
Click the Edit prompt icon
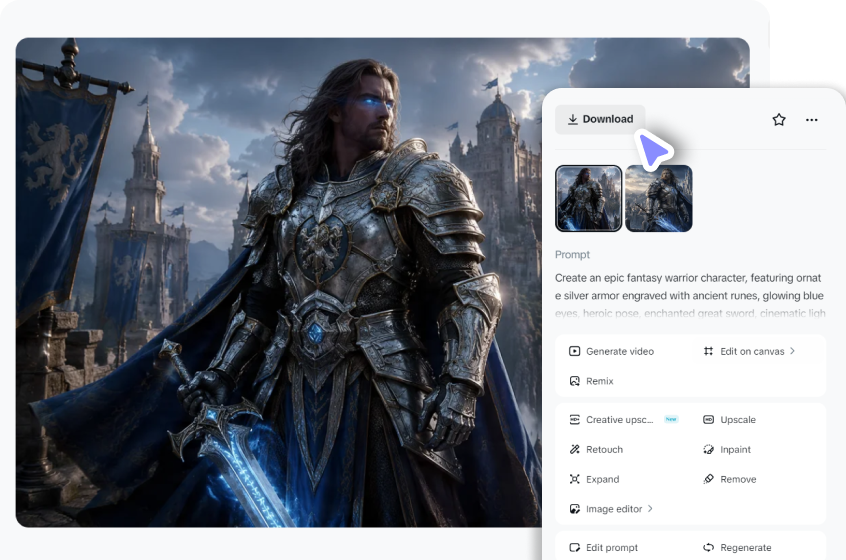pyautogui.click(x=574, y=548)
